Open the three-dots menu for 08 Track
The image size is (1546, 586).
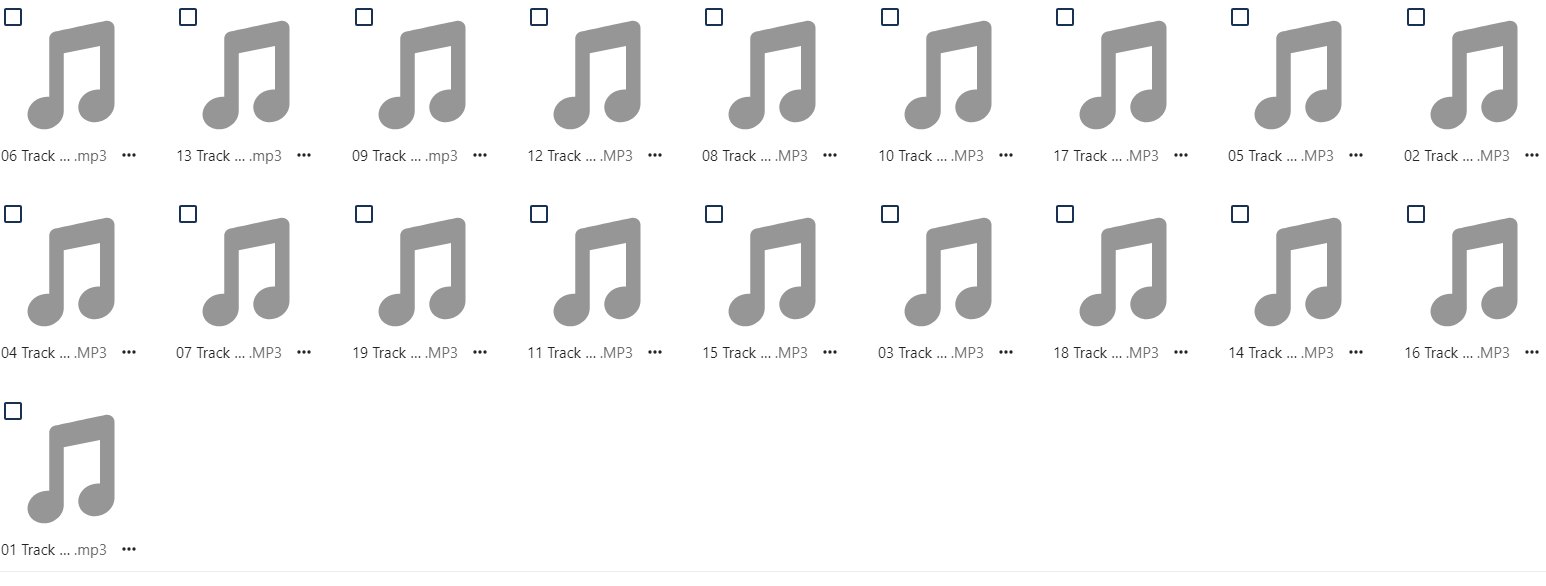[830, 156]
